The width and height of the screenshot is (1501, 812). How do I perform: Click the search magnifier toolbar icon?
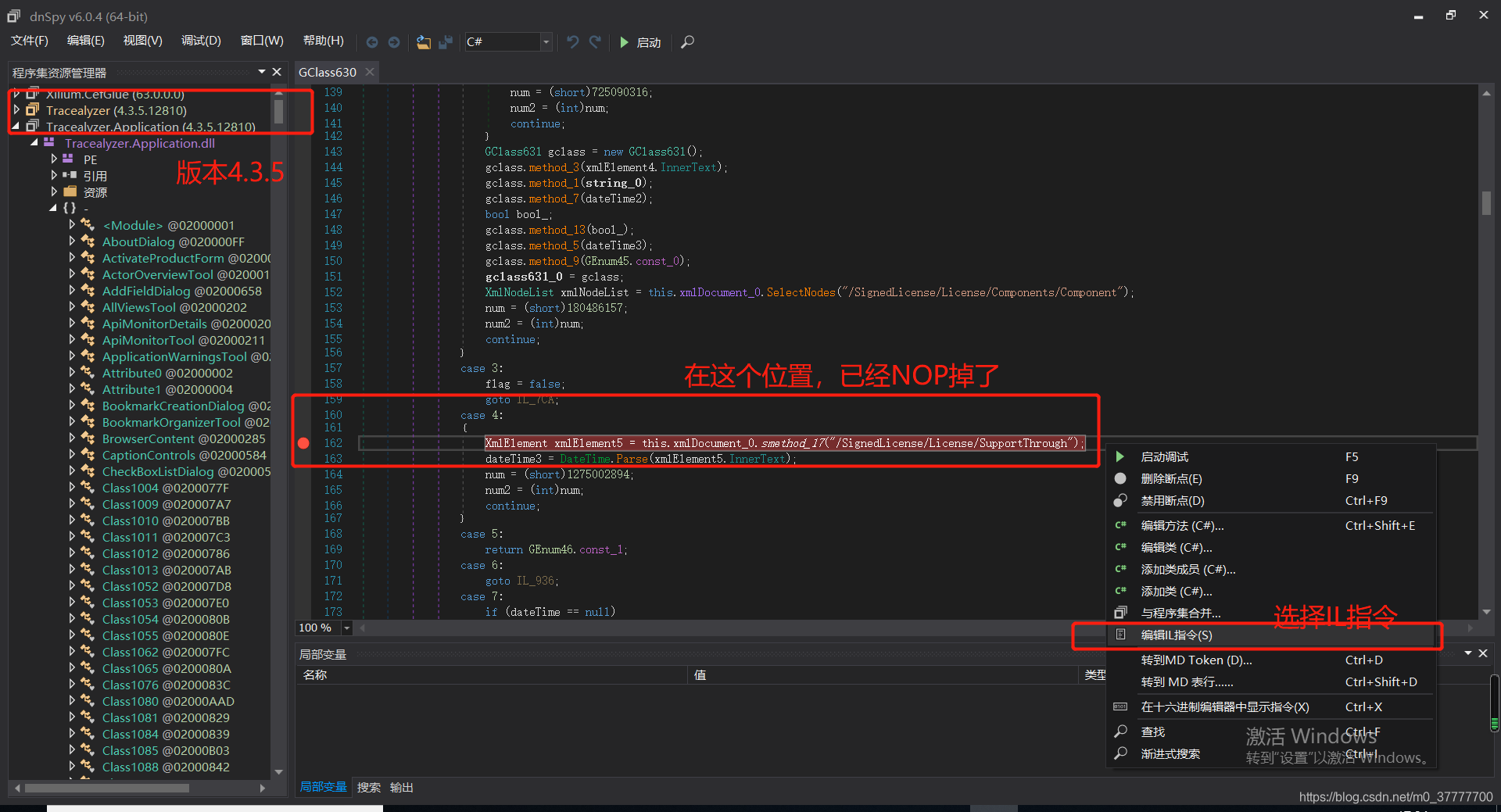(x=687, y=42)
